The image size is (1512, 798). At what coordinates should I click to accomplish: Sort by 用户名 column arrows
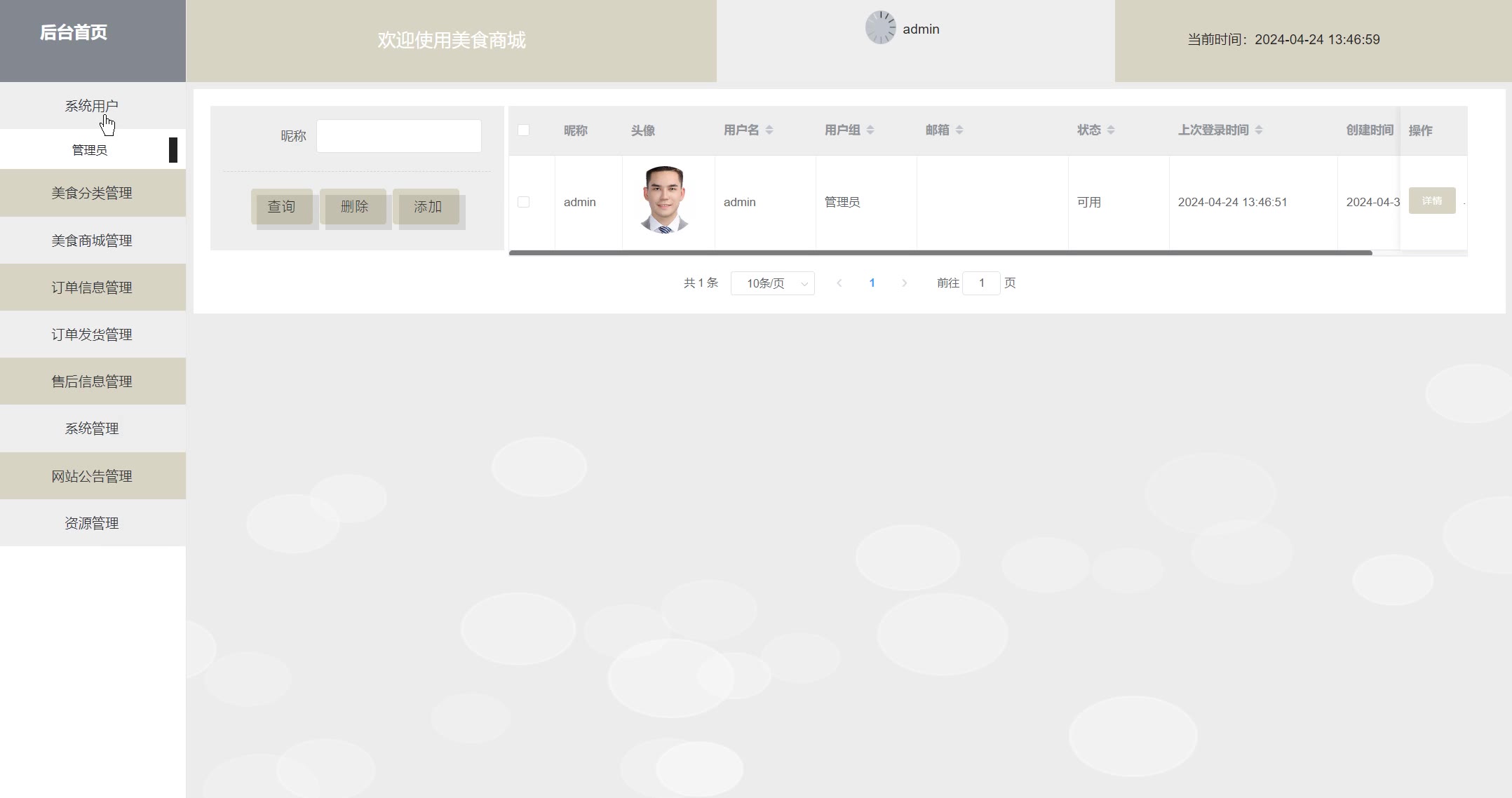pos(769,130)
